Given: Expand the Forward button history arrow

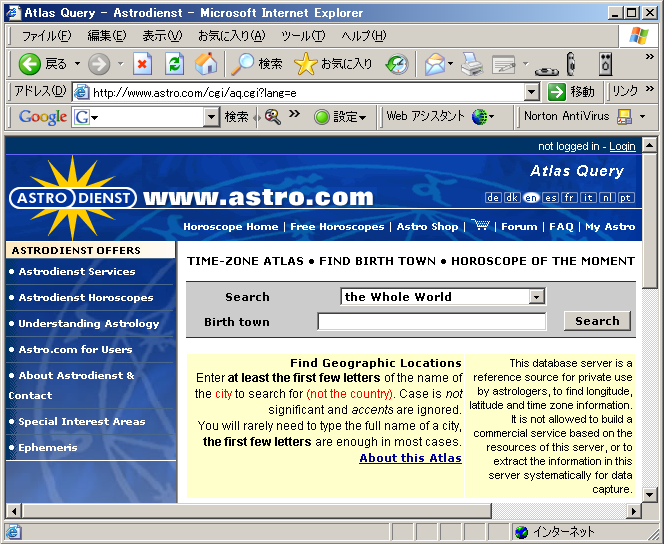Looking at the screenshot, I should click(121, 64).
